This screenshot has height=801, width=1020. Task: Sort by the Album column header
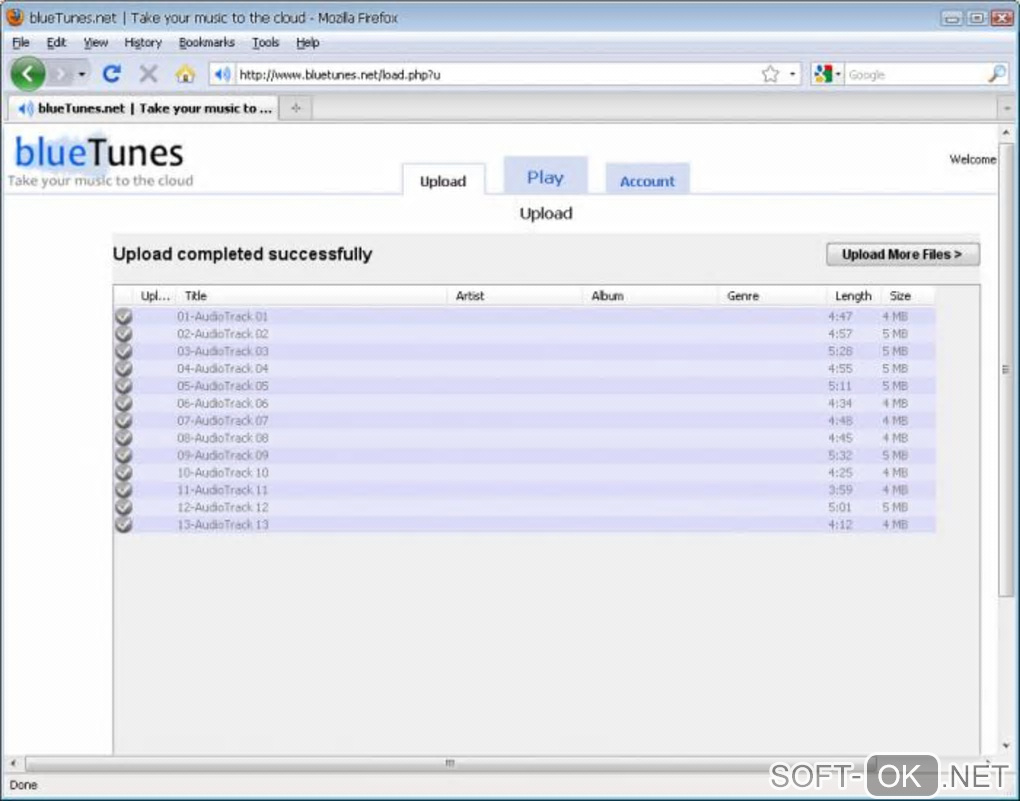[x=649, y=295]
